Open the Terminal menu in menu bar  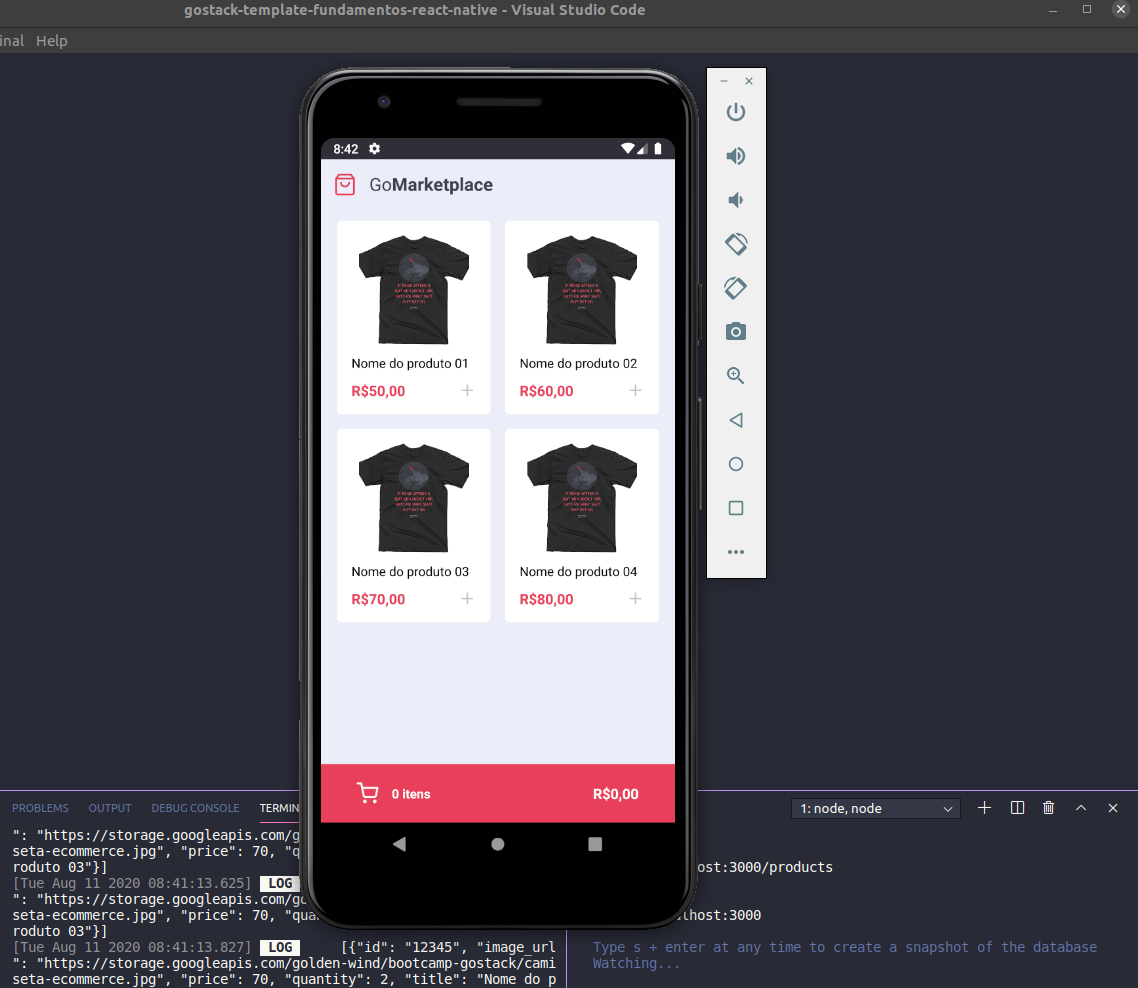coord(12,41)
